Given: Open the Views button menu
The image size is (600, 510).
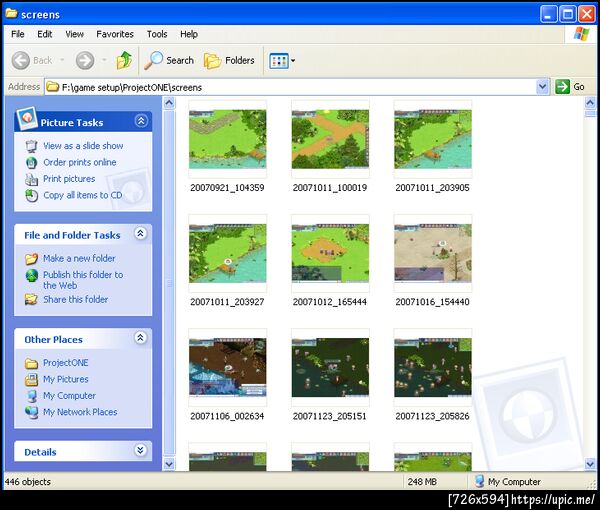Looking at the screenshot, I should 282,60.
